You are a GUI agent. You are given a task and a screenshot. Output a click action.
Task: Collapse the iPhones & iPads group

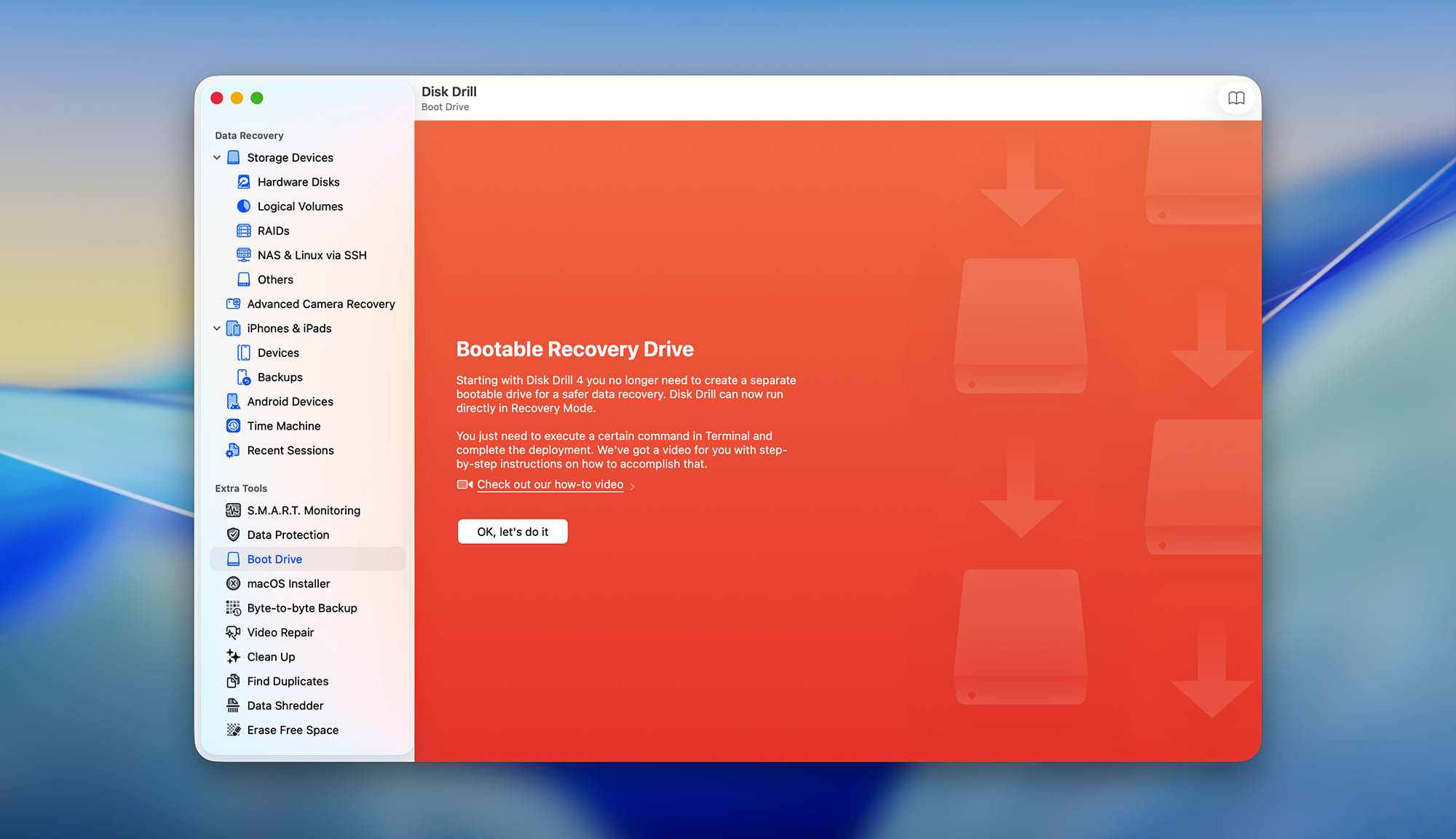pos(217,328)
